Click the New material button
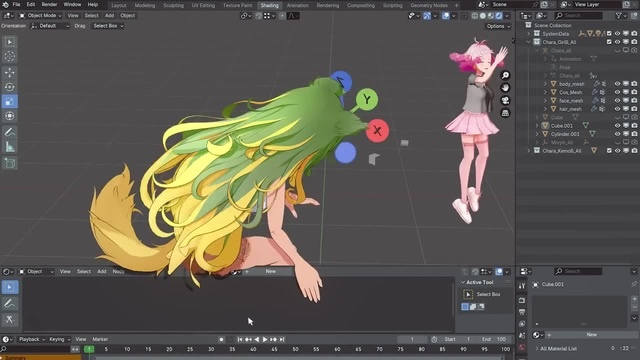 click(x=591, y=335)
